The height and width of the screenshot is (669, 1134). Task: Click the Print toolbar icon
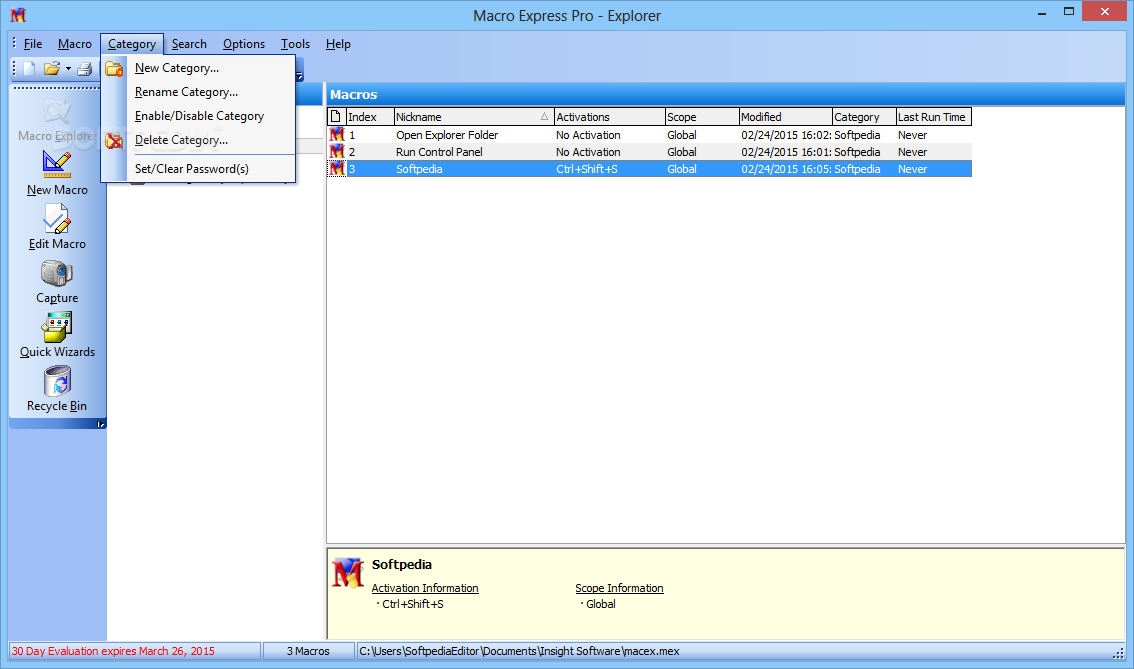pyautogui.click(x=85, y=69)
